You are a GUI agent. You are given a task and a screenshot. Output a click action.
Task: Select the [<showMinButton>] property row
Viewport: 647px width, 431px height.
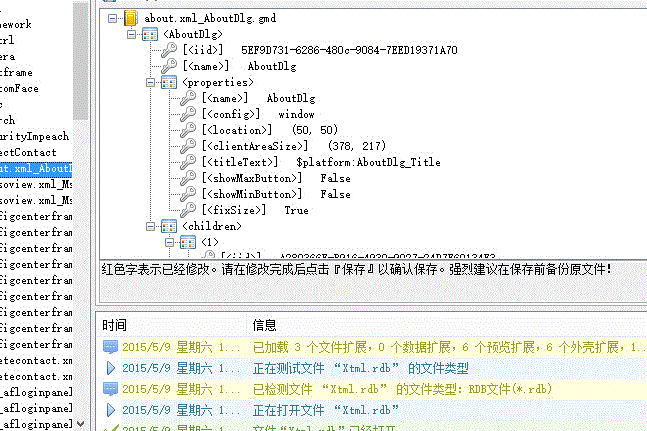tap(276, 194)
